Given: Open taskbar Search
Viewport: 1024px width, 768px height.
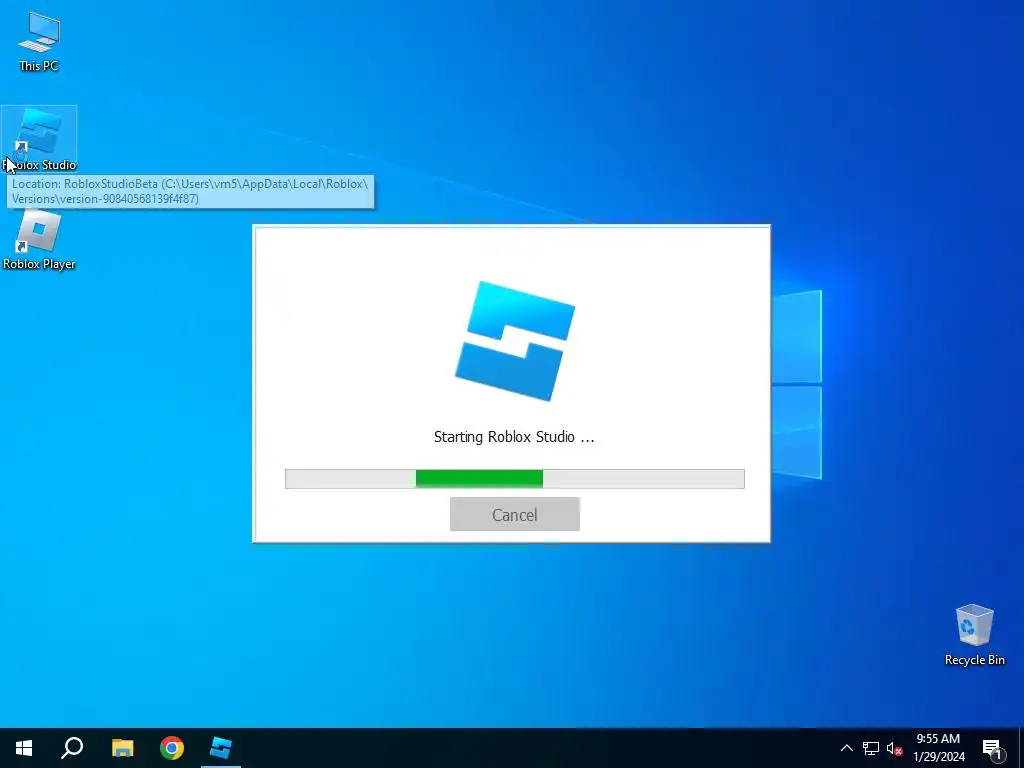Looking at the screenshot, I should (x=72, y=748).
